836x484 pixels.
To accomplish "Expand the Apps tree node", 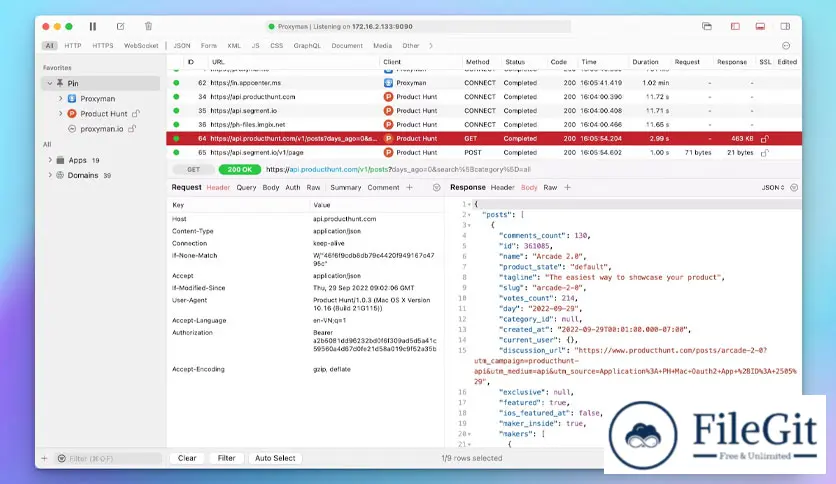I will pyautogui.click(x=50, y=160).
